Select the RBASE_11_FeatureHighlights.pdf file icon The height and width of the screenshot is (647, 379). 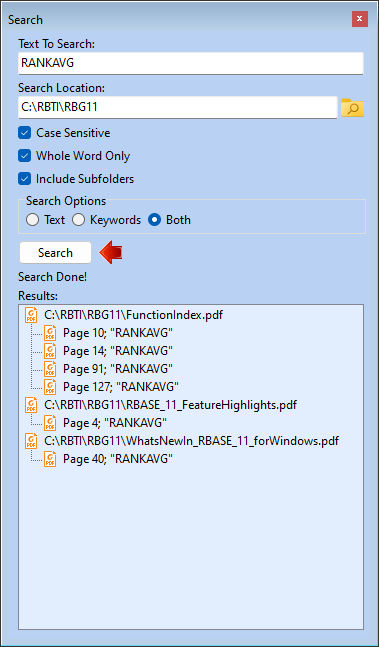[31, 404]
